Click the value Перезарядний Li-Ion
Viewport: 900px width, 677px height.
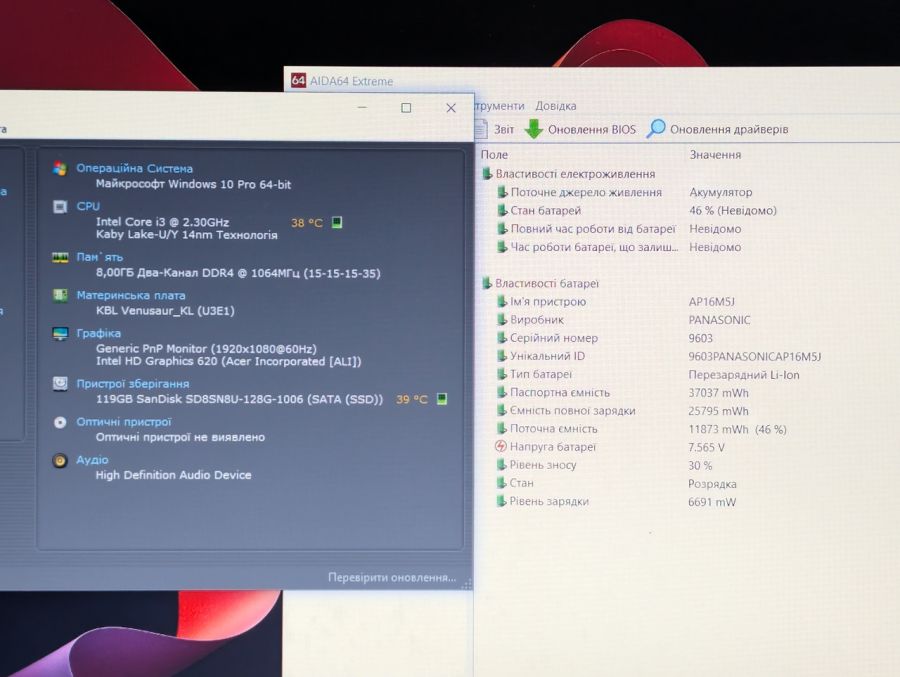click(x=744, y=375)
